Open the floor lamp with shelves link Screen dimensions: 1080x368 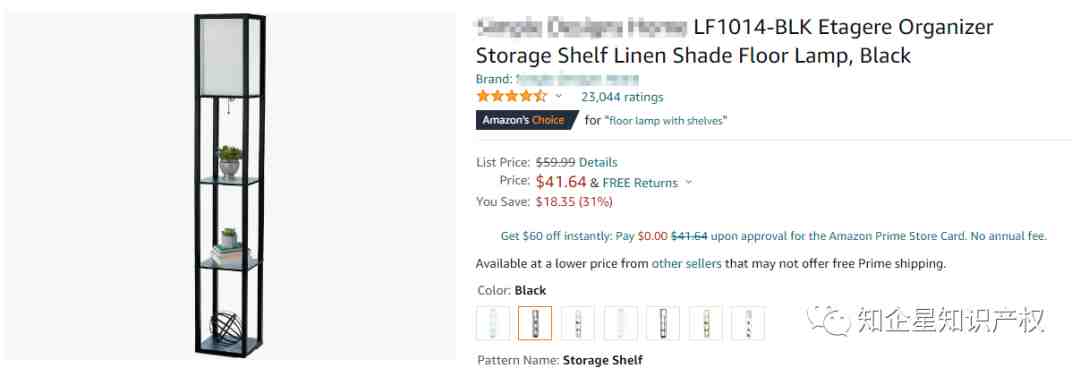tap(665, 121)
